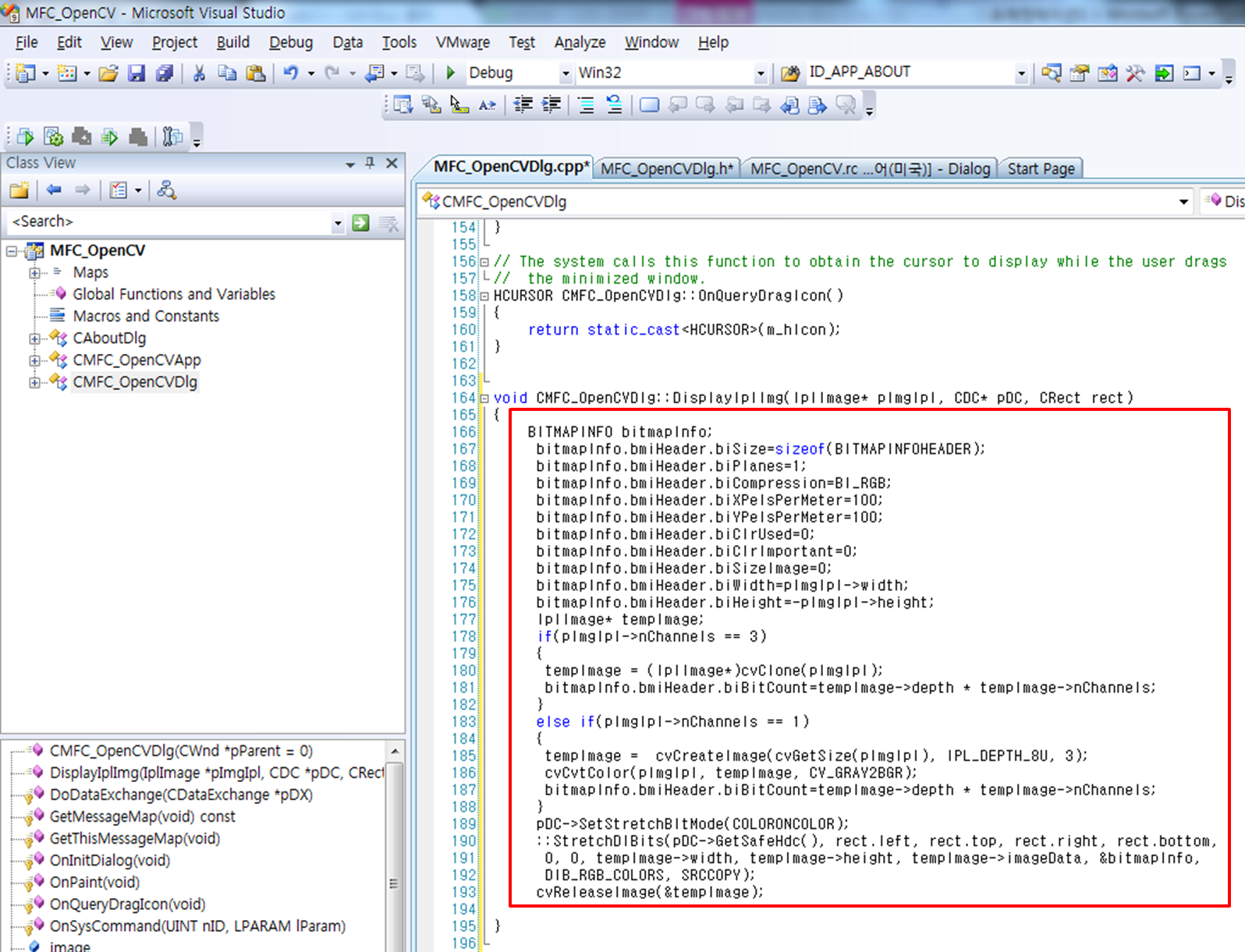
Task: Open the Tools menu
Action: point(399,42)
